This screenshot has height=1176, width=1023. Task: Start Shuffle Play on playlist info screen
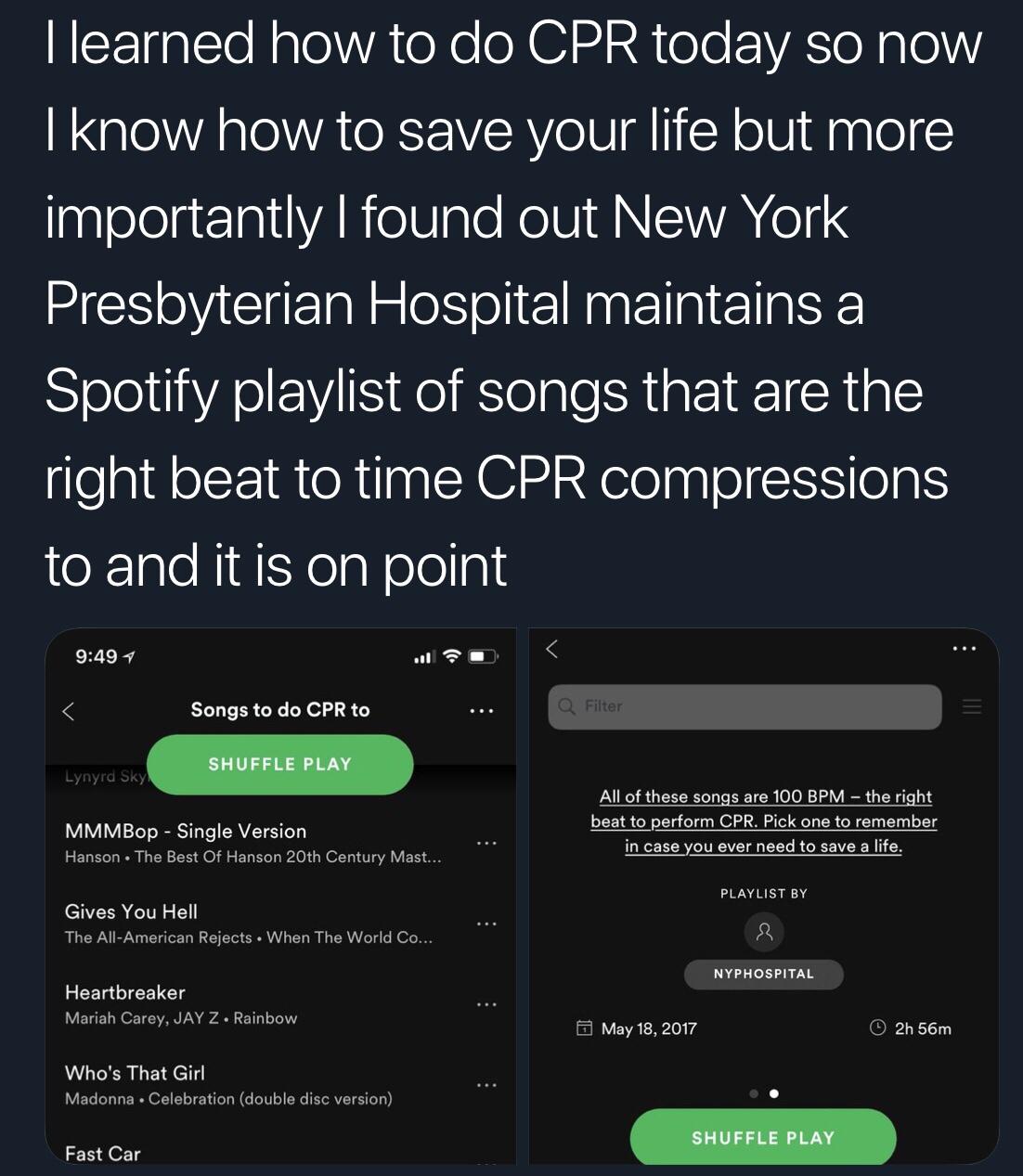click(763, 1137)
